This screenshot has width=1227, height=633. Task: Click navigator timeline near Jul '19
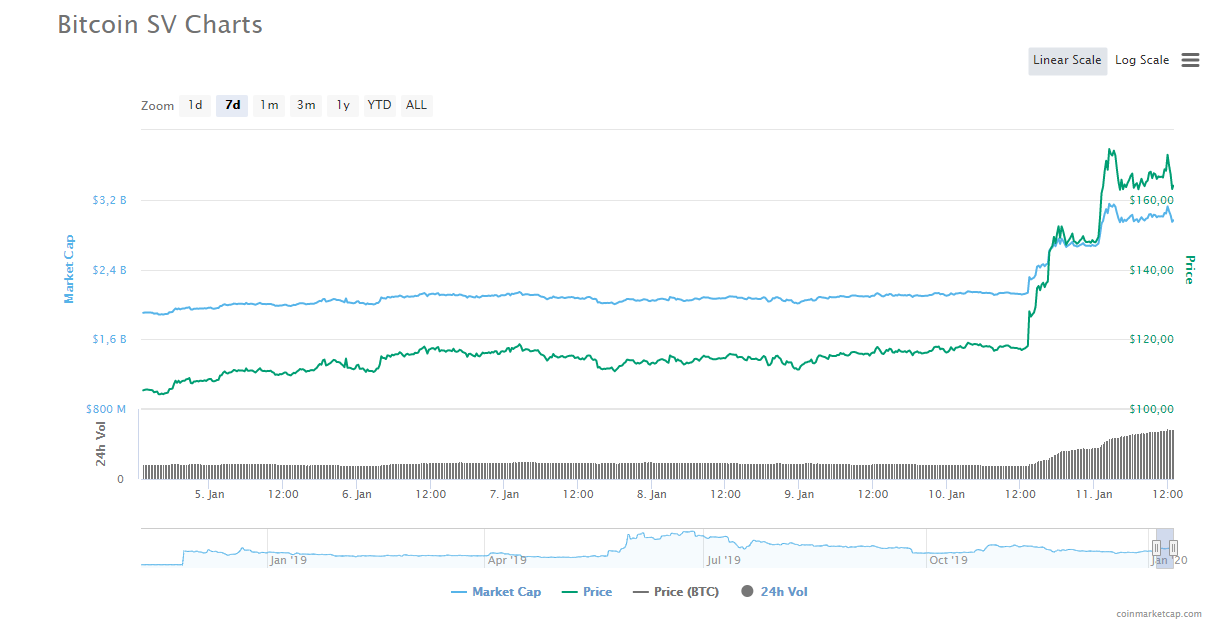tap(724, 560)
